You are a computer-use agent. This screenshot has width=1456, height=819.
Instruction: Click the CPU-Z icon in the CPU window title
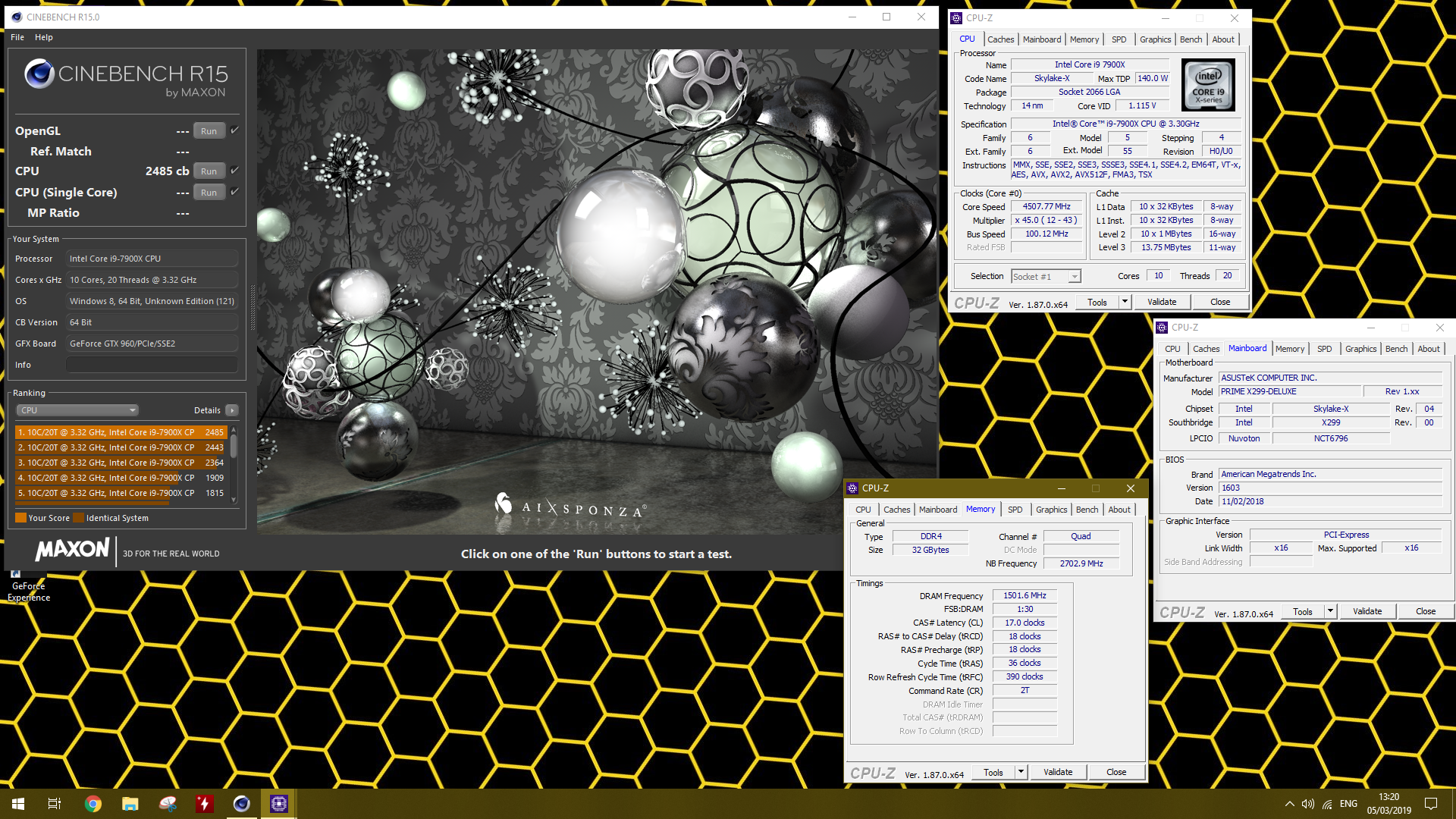(x=957, y=18)
